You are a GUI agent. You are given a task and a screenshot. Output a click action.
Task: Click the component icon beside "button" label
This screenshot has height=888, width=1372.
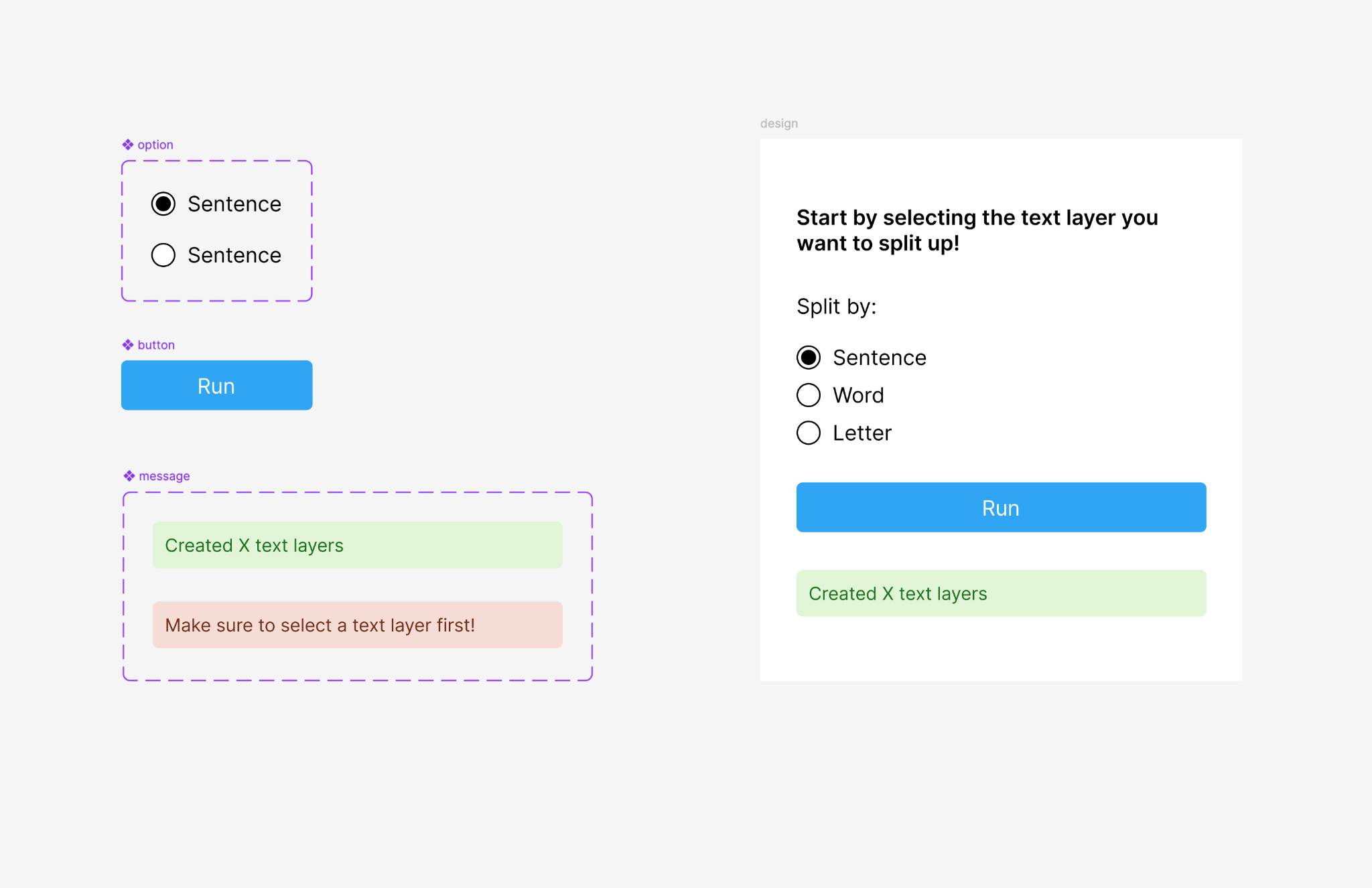click(x=128, y=345)
